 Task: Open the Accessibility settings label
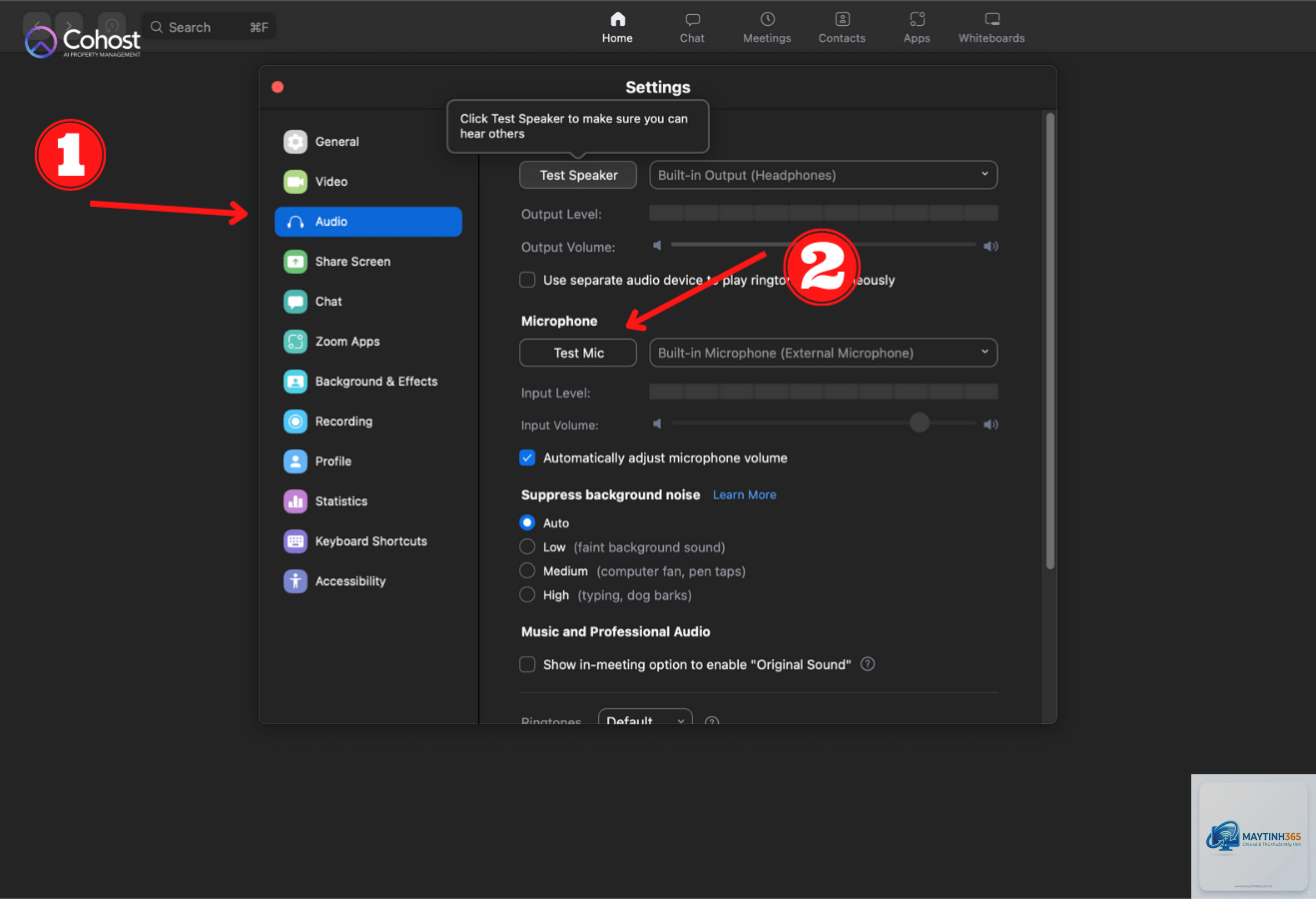350,581
